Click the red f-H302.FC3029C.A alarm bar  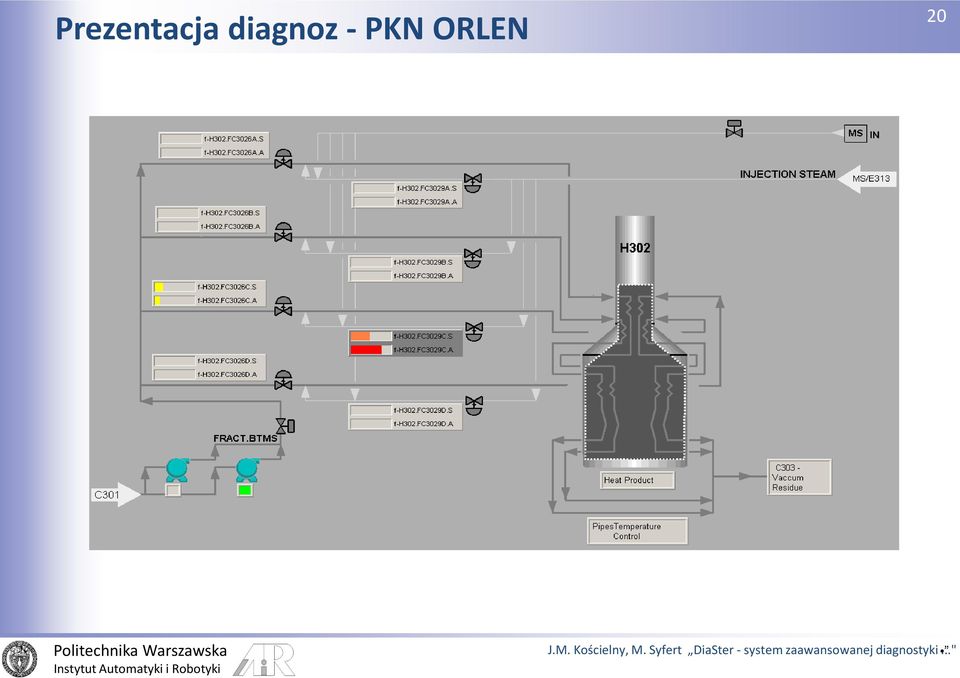[x=370, y=350]
